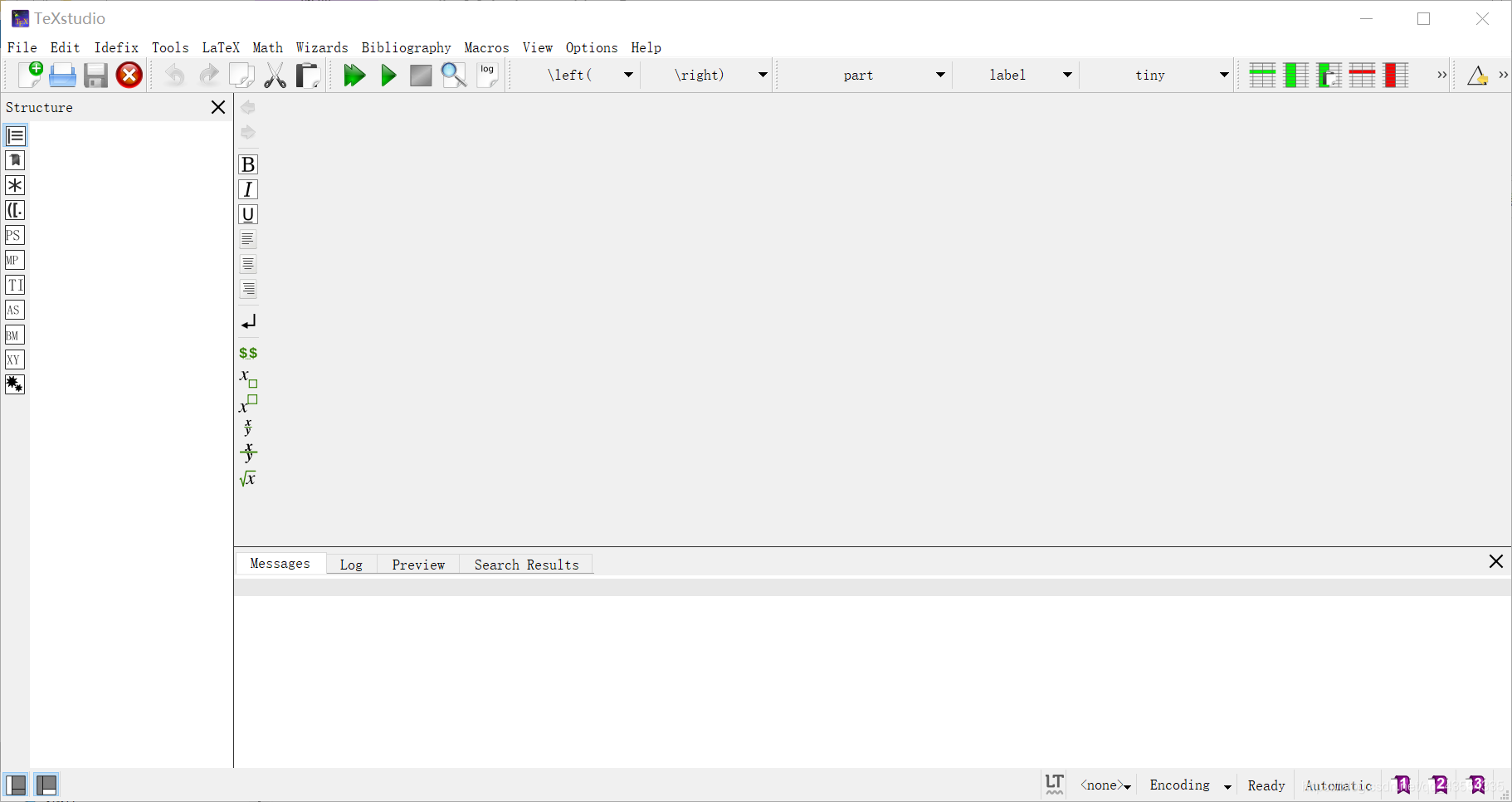The image size is (1512, 802).
Task: Expand the \right) delimiter dropdown
Action: tap(763, 75)
